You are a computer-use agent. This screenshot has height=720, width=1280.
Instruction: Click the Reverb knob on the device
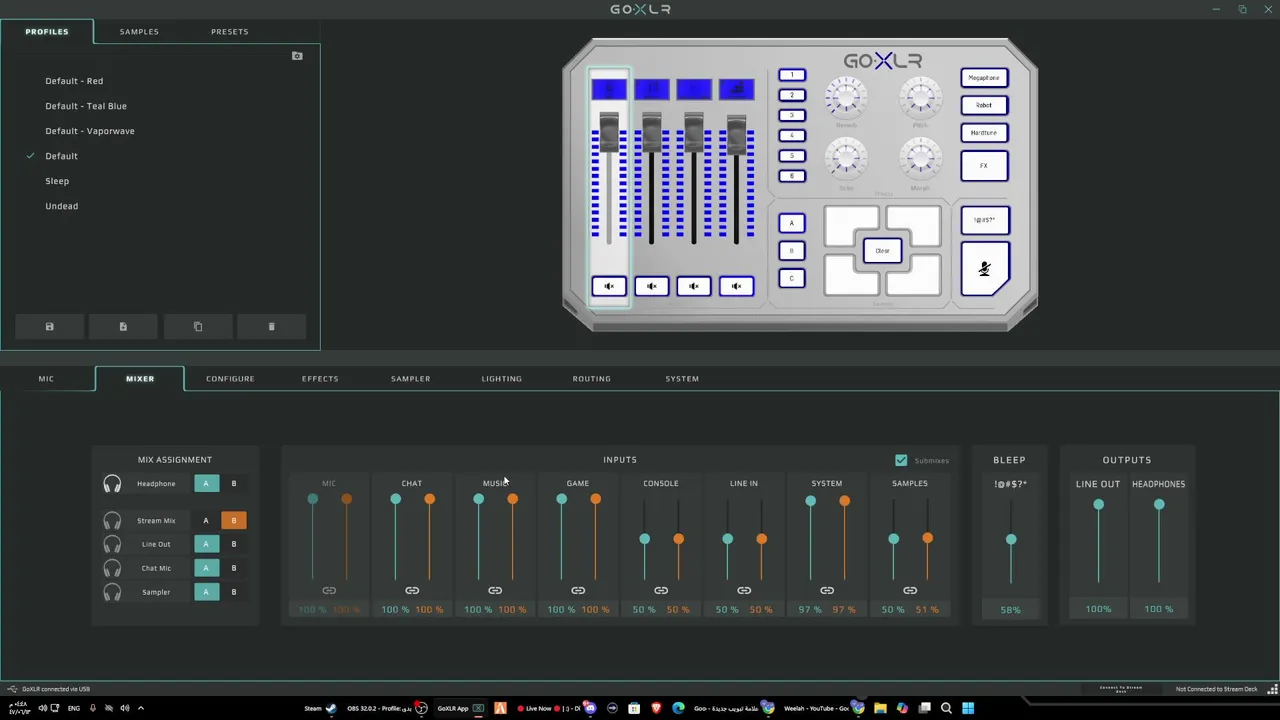846,98
